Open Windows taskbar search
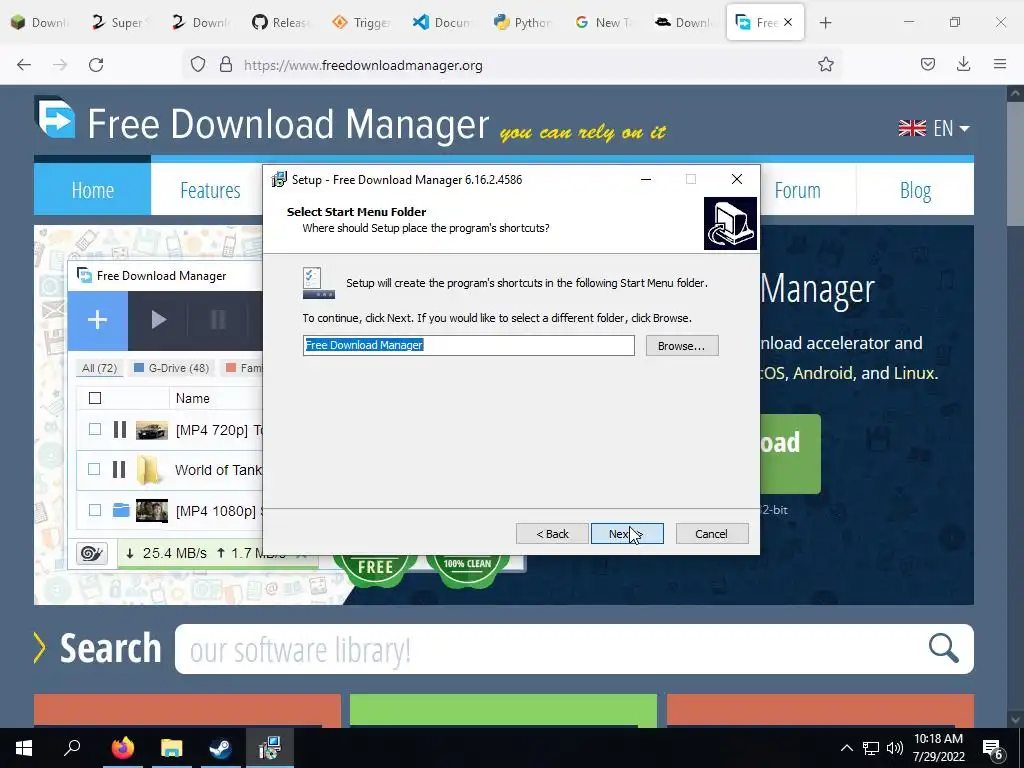1024x768 pixels. (72, 748)
